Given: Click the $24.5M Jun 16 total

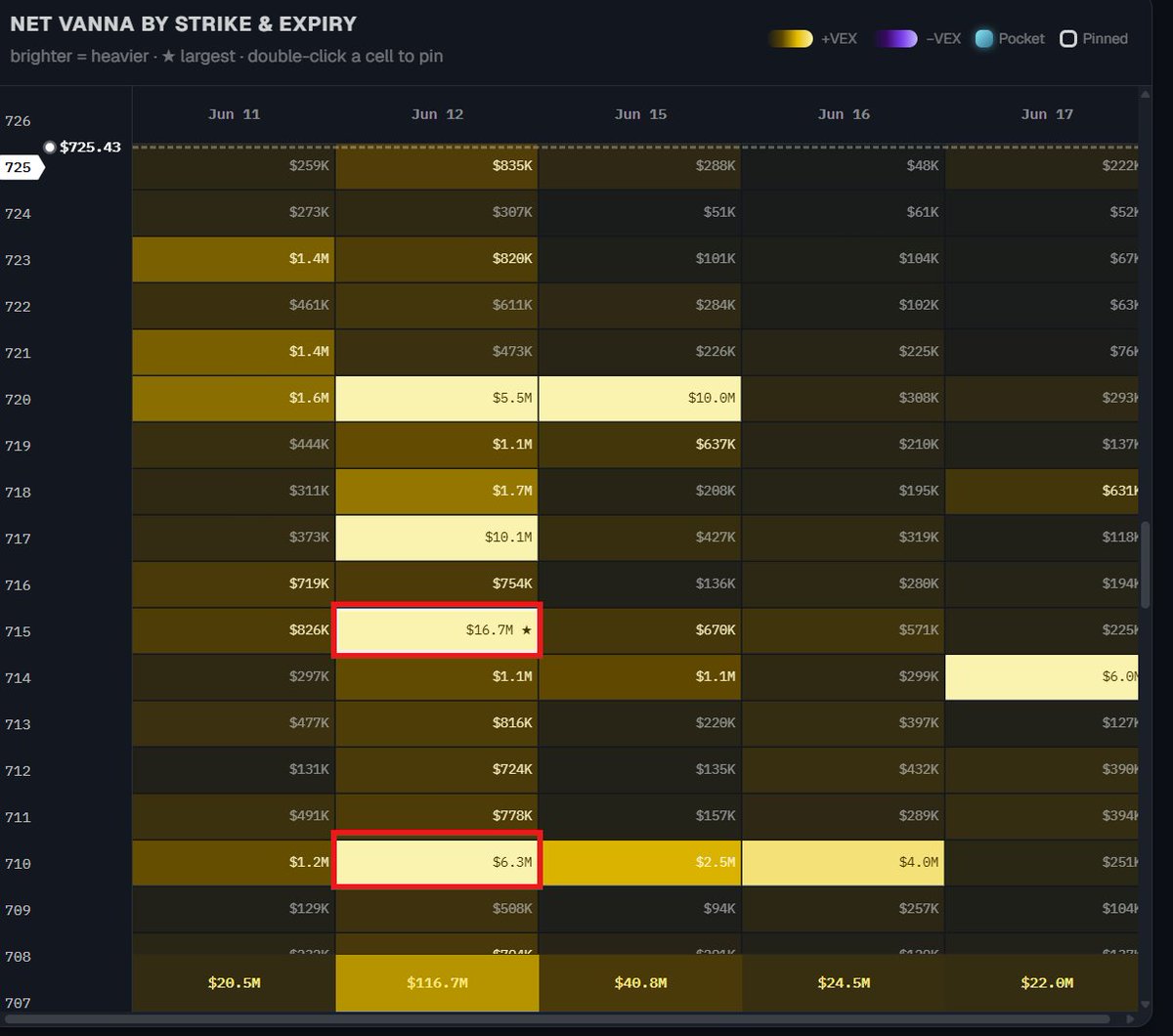Looking at the screenshot, I should pyautogui.click(x=844, y=983).
